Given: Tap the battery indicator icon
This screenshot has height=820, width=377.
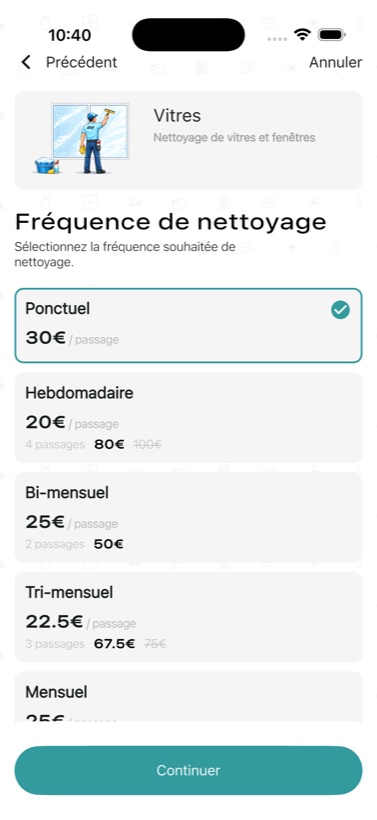Looking at the screenshot, I should click(x=332, y=35).
